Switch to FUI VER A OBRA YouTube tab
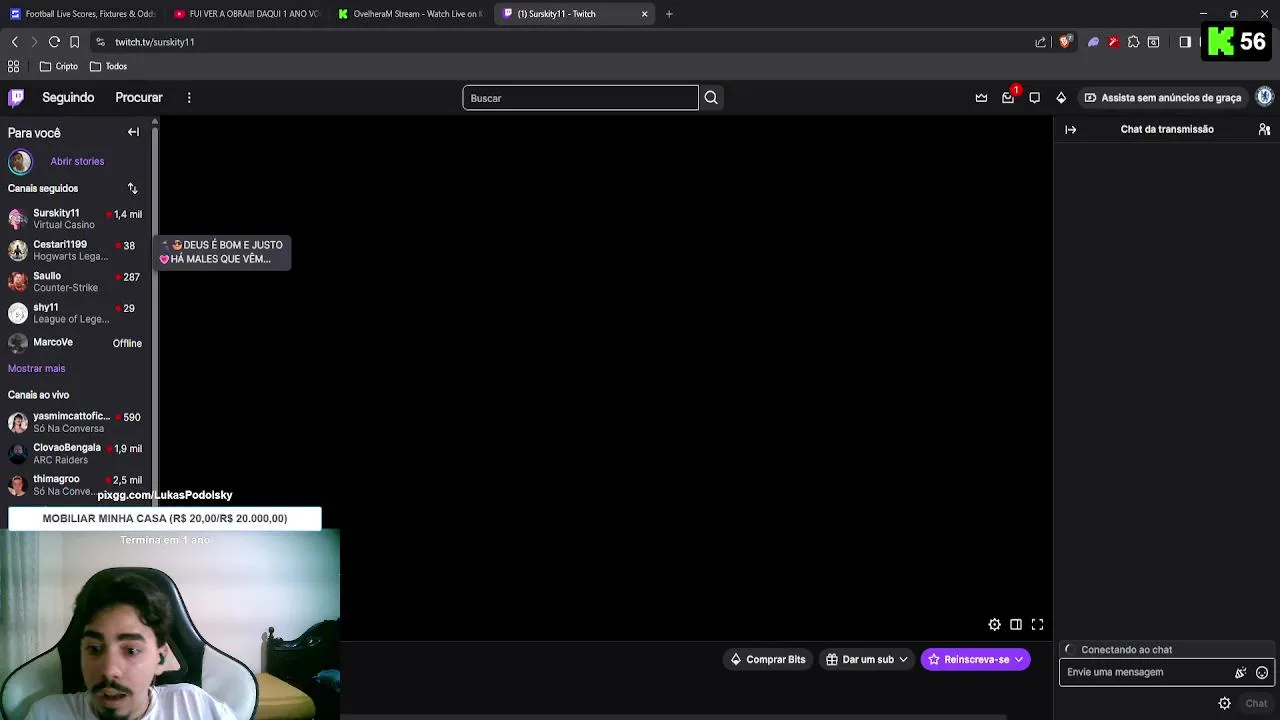 tap(246, 14)
